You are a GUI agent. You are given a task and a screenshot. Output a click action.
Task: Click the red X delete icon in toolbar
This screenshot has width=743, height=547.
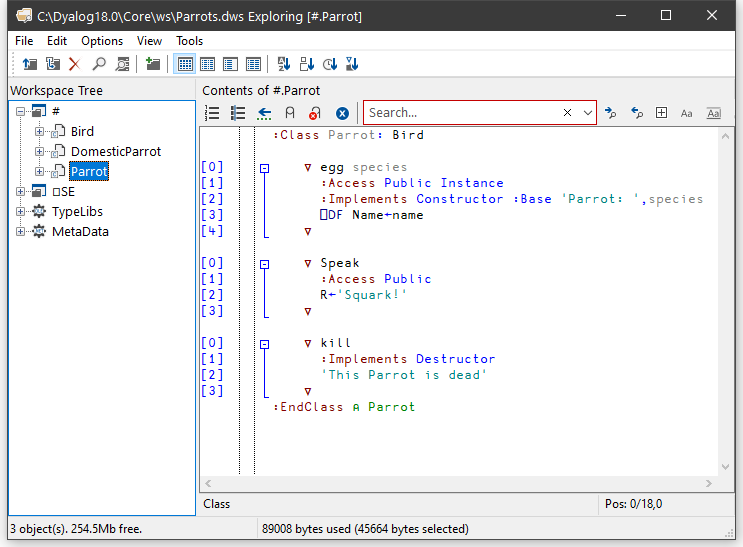(x=74, y=64)
